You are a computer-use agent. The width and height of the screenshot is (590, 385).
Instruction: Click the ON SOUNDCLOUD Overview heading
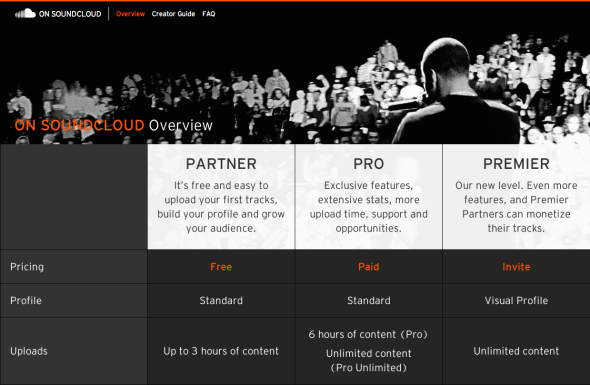coord(113,125)
